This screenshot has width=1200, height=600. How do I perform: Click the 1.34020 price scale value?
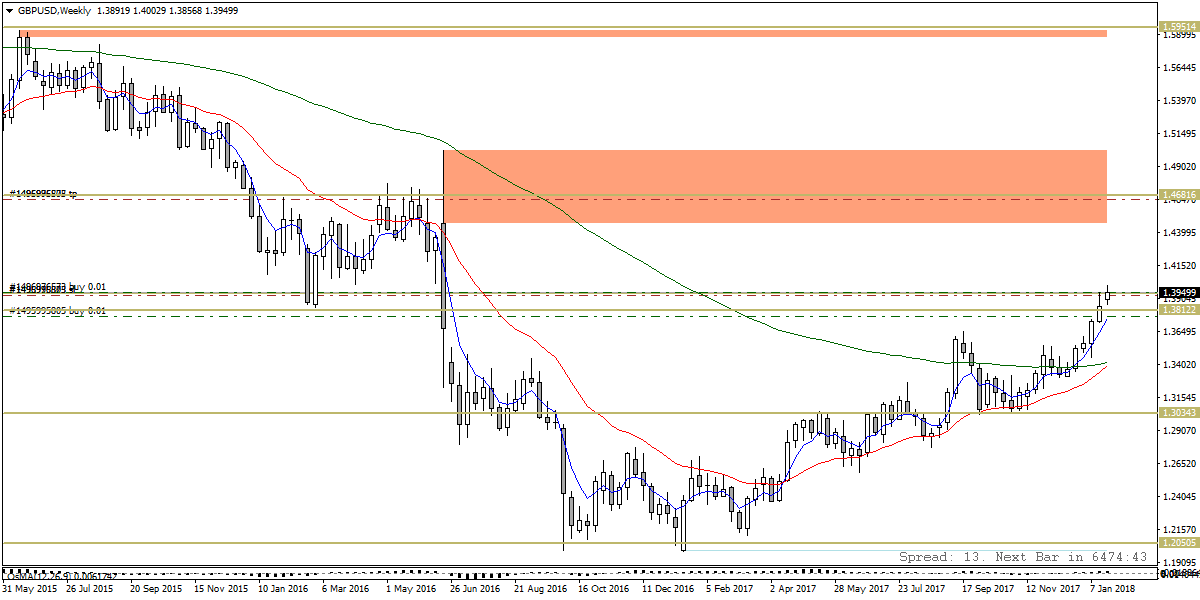click(x=1181, y=364)
